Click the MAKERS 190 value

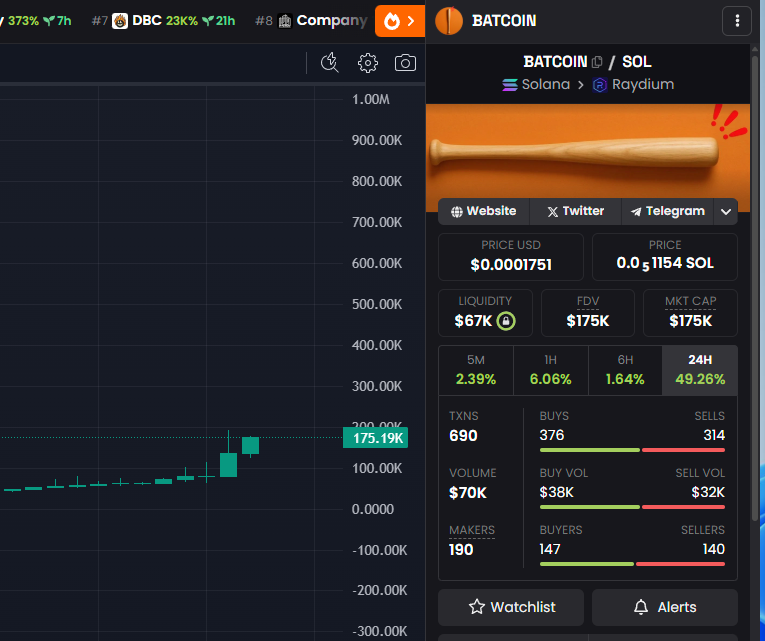point(461,550)
